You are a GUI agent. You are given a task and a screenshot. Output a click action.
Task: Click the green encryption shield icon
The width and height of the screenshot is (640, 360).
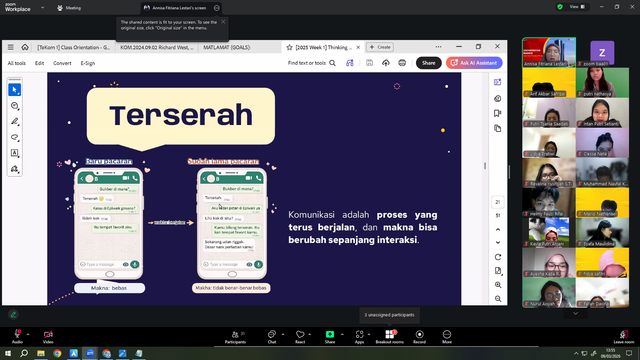(x=560, y=7)
